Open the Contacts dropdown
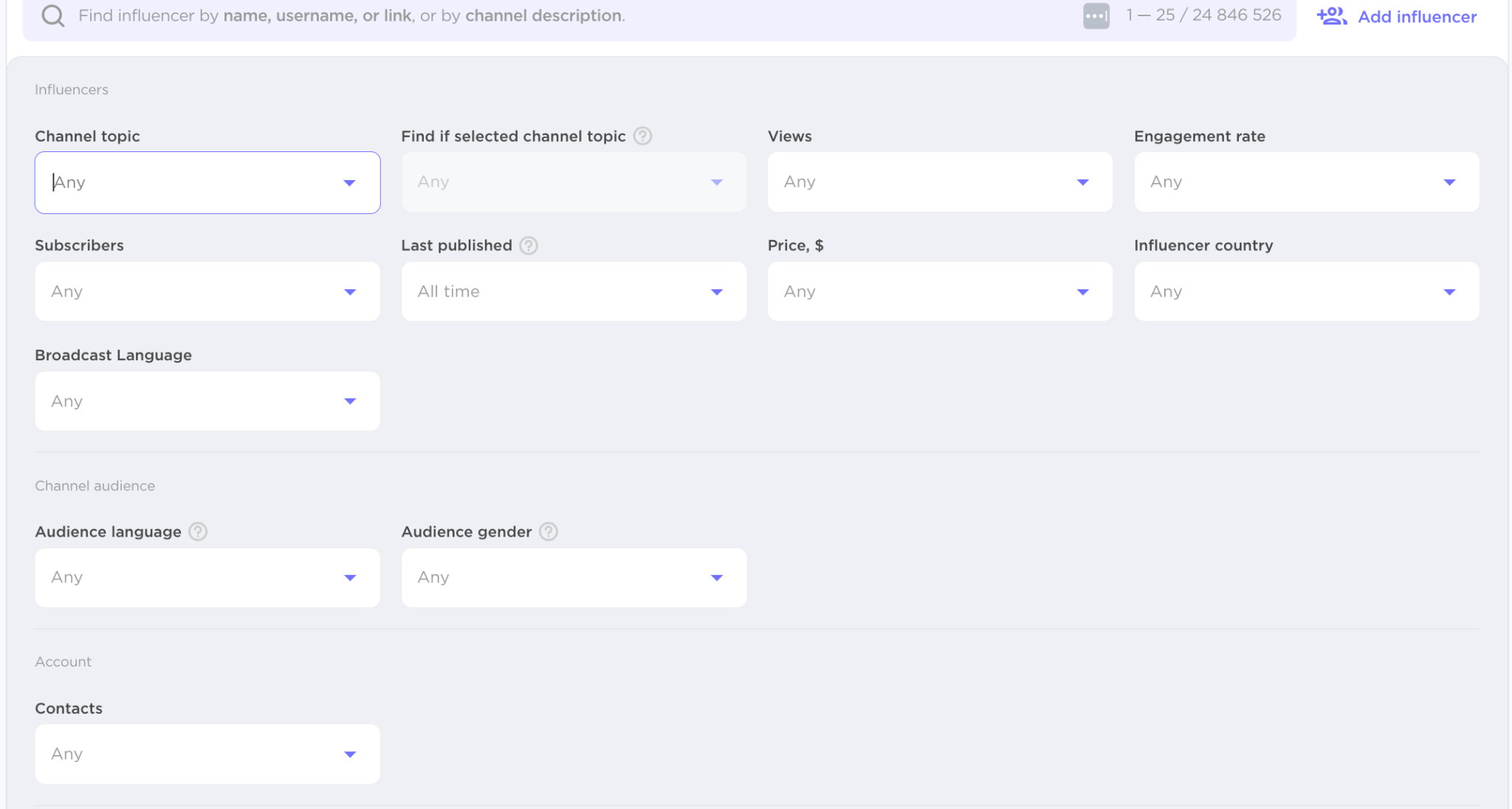The image size is (1512, 809). pyautogui.click(x=207, y=754)
